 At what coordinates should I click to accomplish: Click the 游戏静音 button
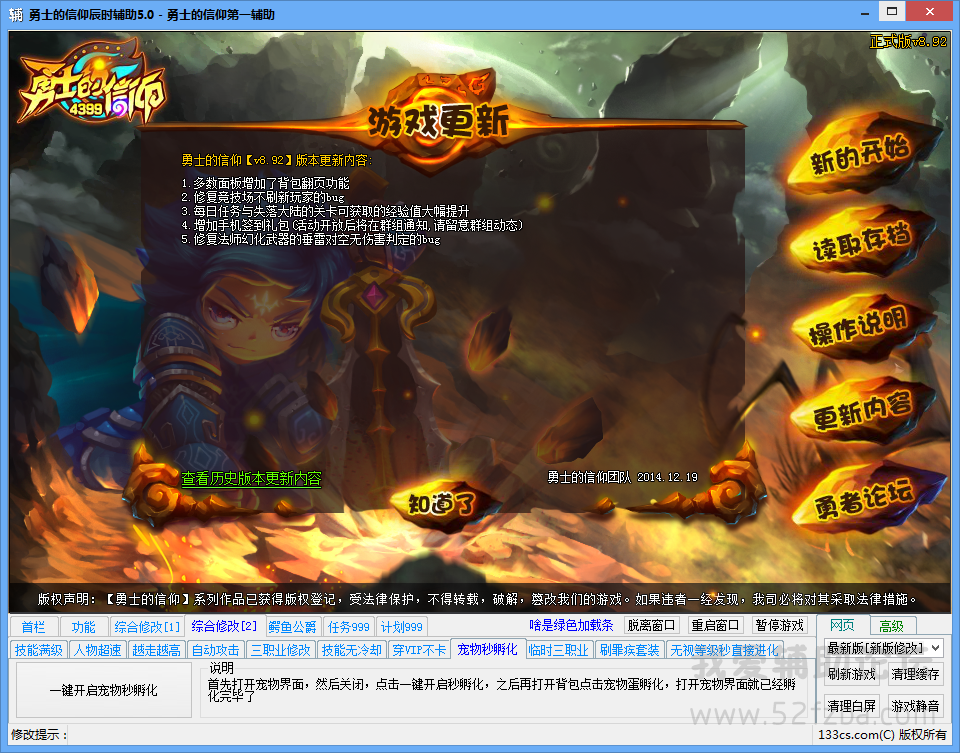point(915,706)
